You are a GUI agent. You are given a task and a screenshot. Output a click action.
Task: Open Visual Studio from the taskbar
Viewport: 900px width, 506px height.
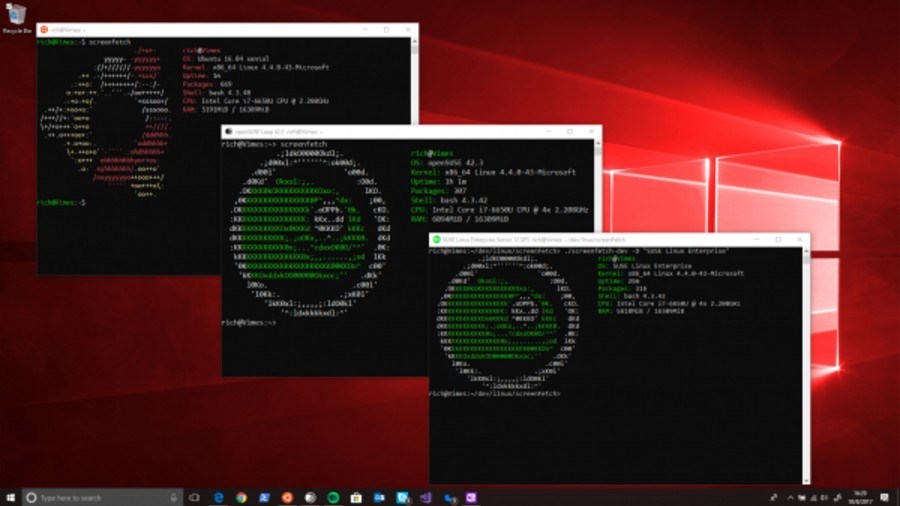tap(425, 497)
